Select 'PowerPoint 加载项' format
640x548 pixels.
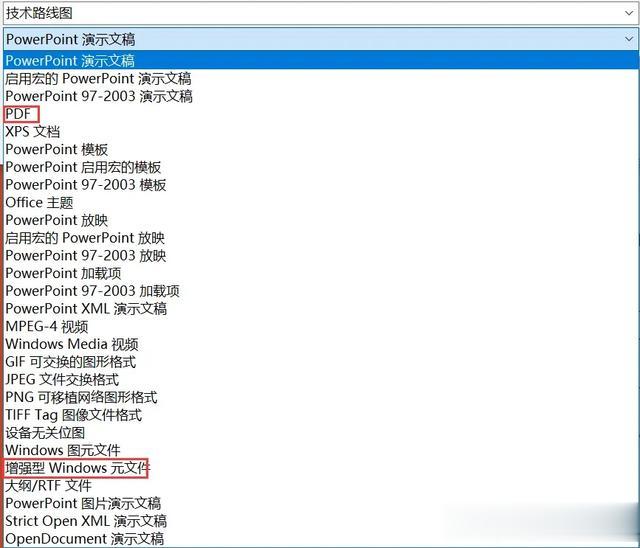[321, 273]
